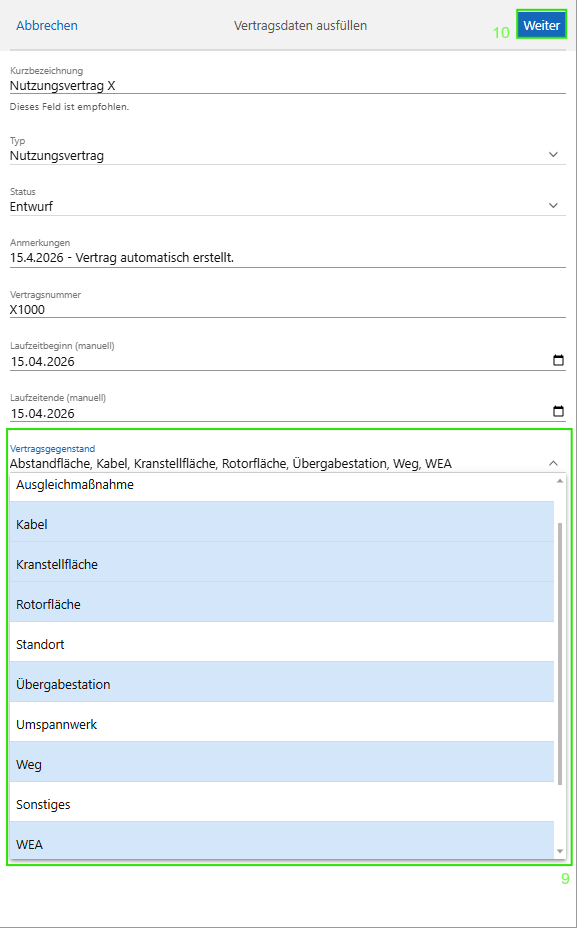Open calendar picker for Laufzeitende
Screen dimensions: 577x928
pyautogui.click(x=558, y=411)
